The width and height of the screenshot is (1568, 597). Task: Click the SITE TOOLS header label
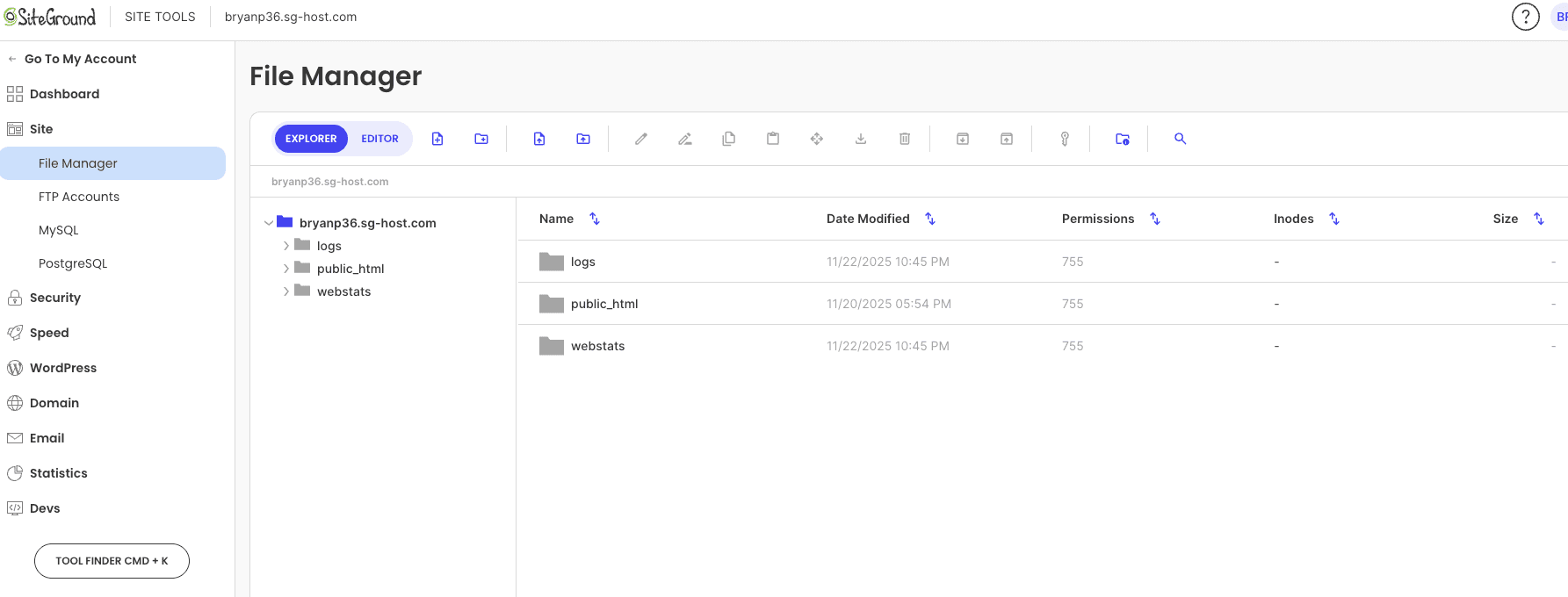click(160, 17)
